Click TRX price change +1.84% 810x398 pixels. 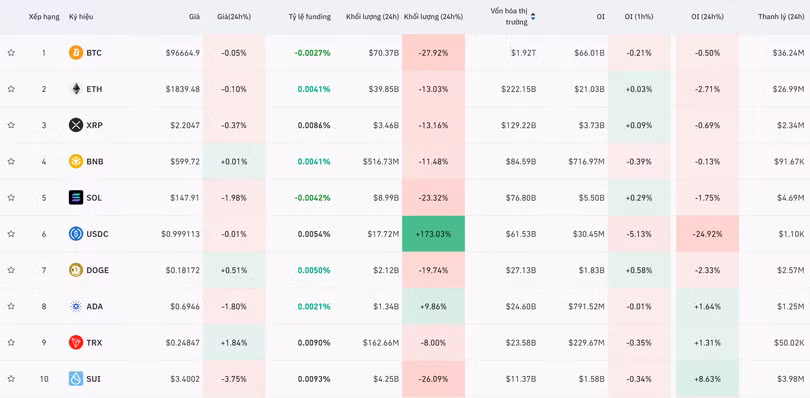[x=234, y=343]
